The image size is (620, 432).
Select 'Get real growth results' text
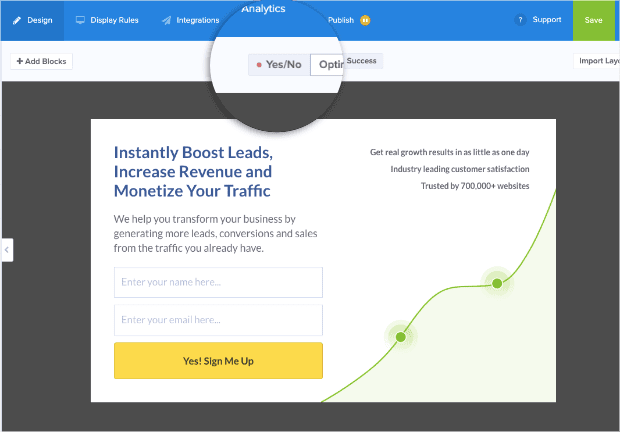[x=450, y=152]
